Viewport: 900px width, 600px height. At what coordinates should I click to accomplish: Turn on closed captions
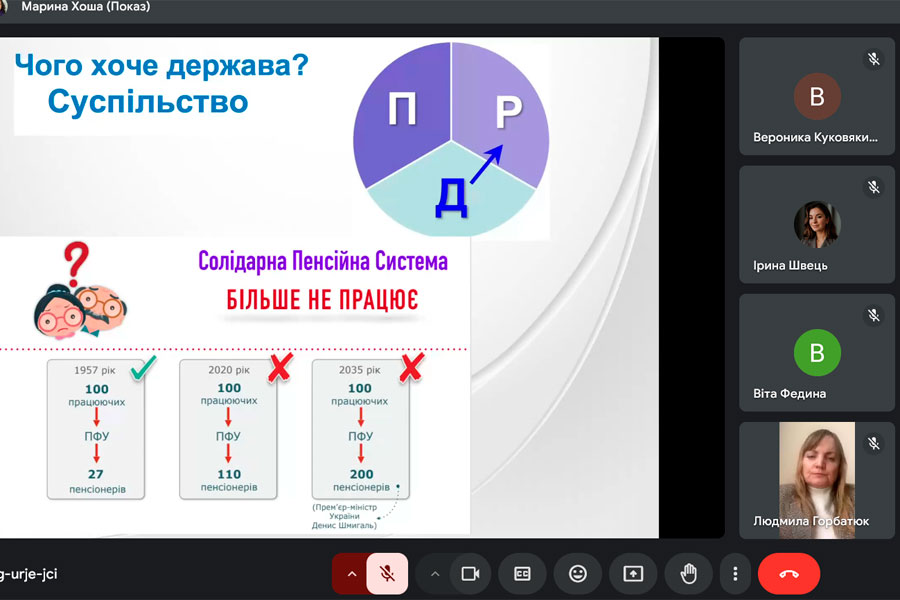[x=522, y=574]
